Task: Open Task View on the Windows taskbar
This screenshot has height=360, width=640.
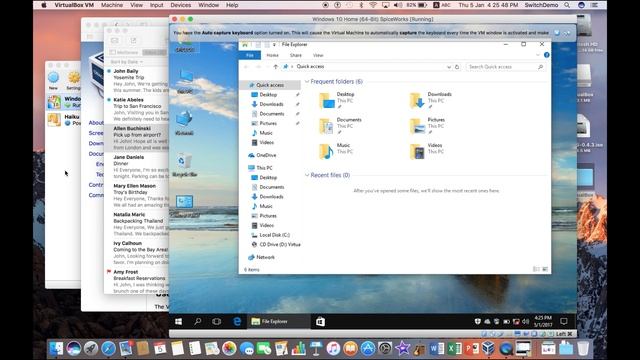Action: pyautogui.click(x=217, y=322)
